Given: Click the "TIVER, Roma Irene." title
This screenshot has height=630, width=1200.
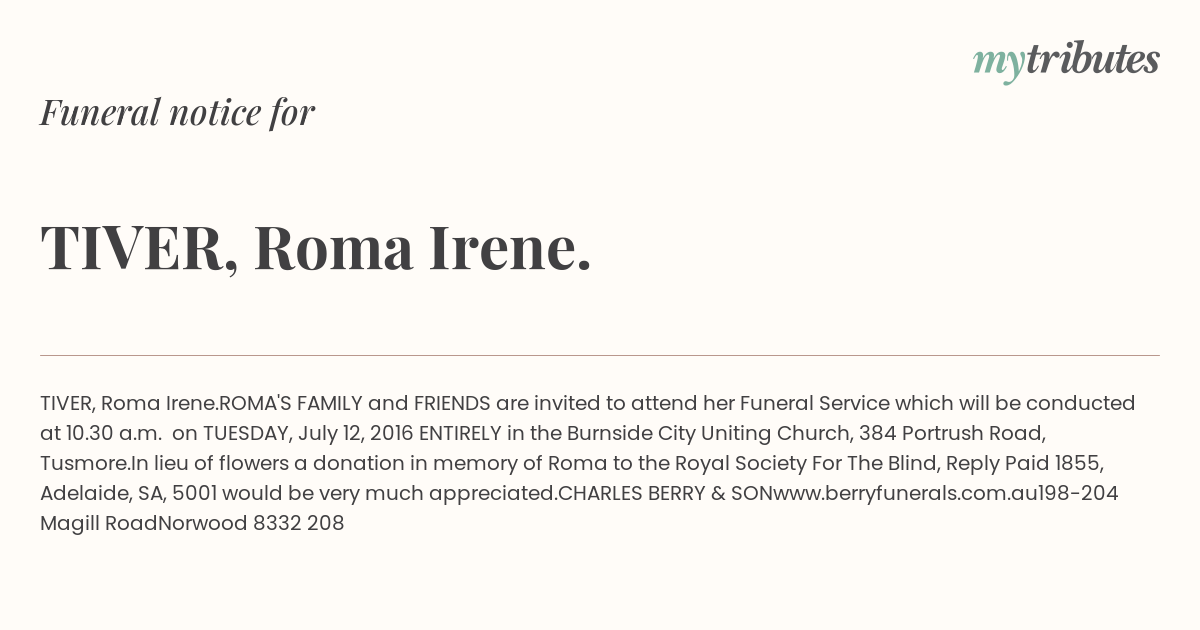Looking at the screenshot, I should [316, 248].
